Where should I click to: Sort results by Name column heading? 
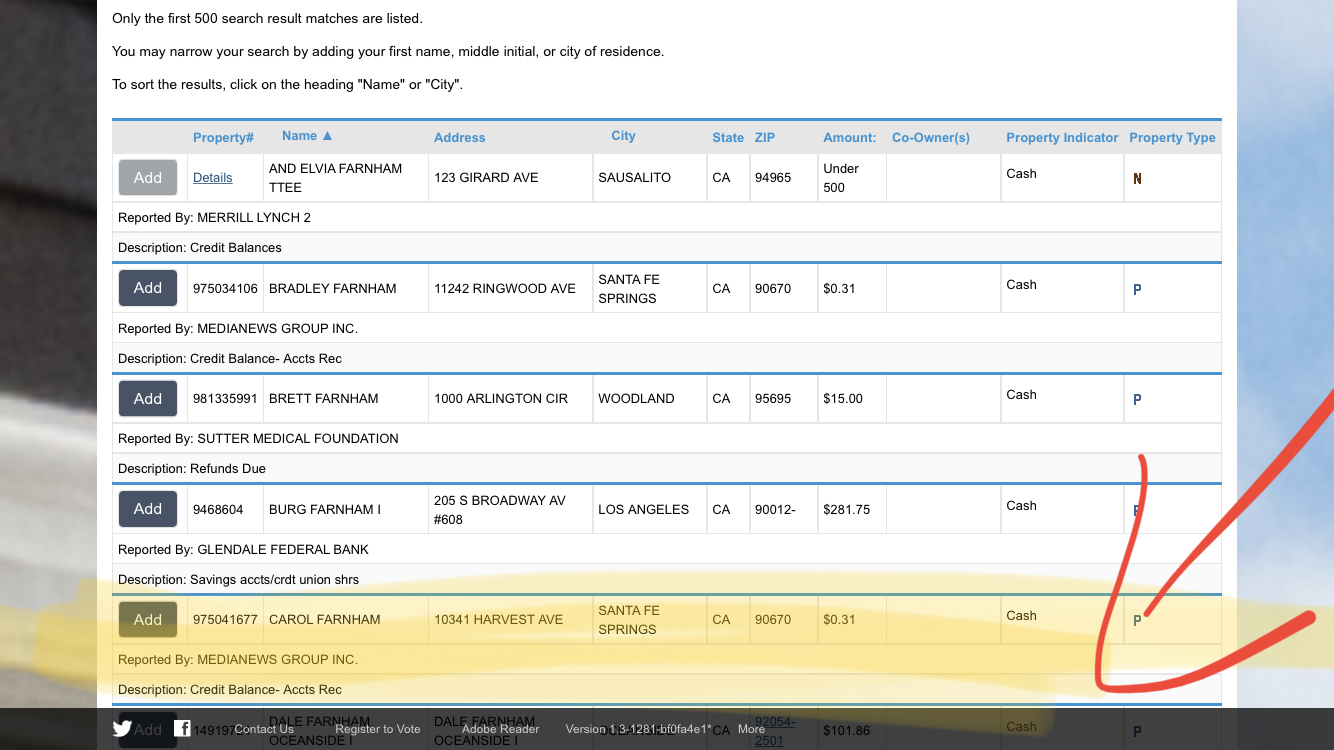(x=307, y=136)
